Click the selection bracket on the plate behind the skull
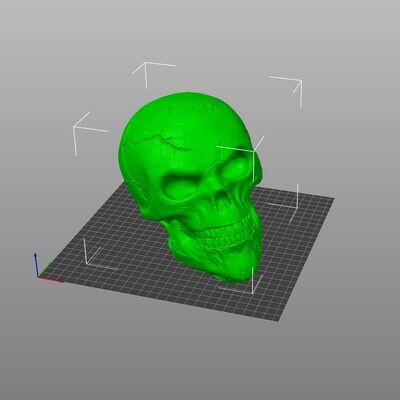The image size is (400, 400). [284, 203]
